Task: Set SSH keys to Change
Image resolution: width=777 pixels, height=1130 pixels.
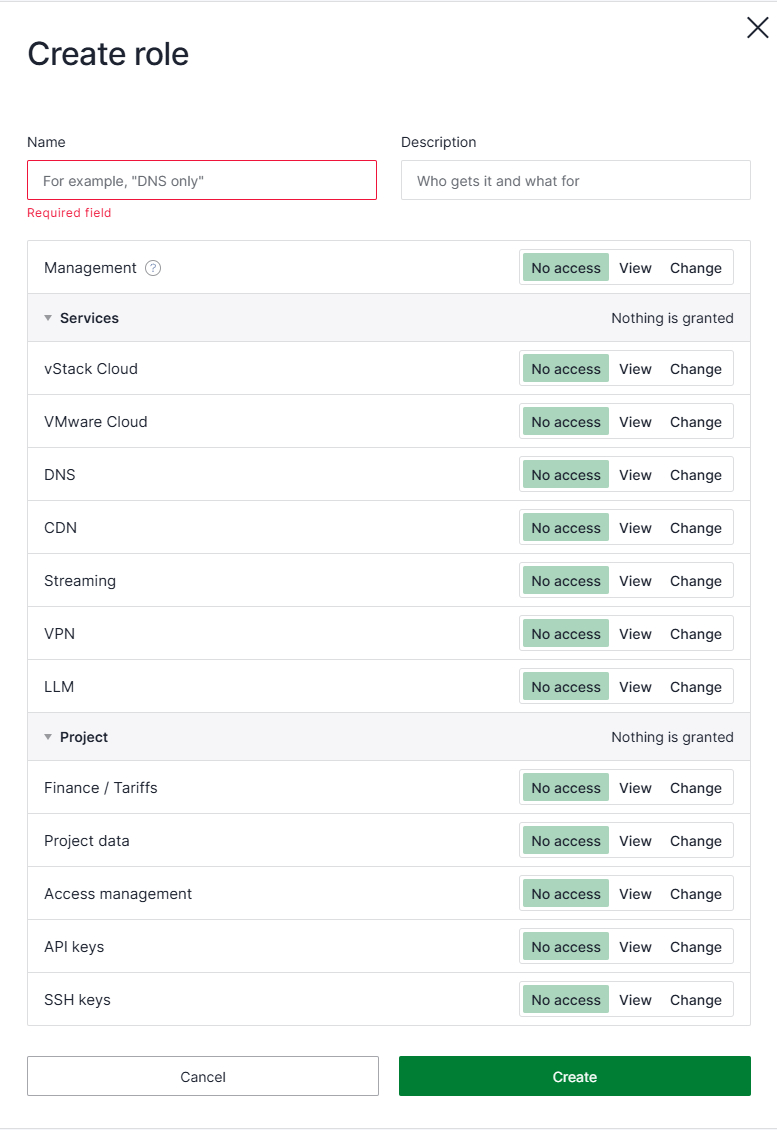Action: [696, 1000]
